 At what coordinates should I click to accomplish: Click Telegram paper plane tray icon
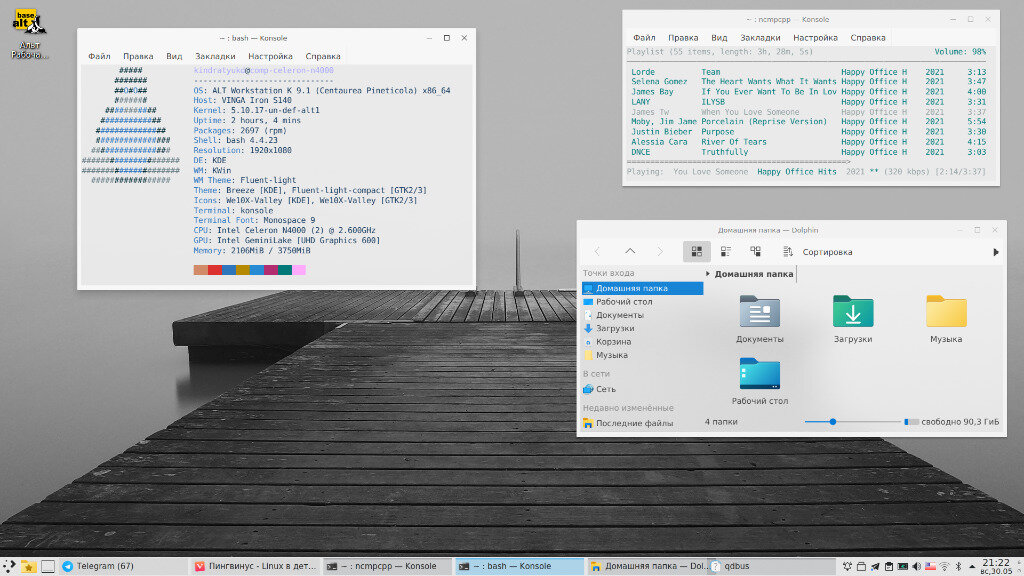point(875,566)
